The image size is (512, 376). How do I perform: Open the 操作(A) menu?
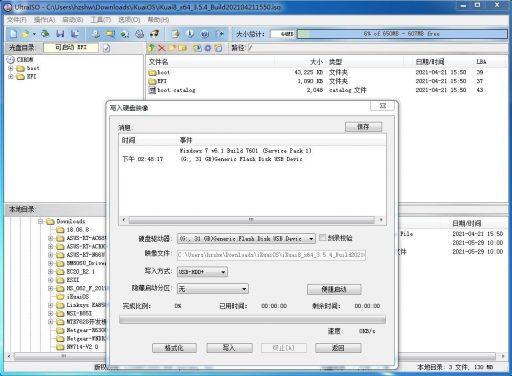pyautogui.click(x=44, y=20)
